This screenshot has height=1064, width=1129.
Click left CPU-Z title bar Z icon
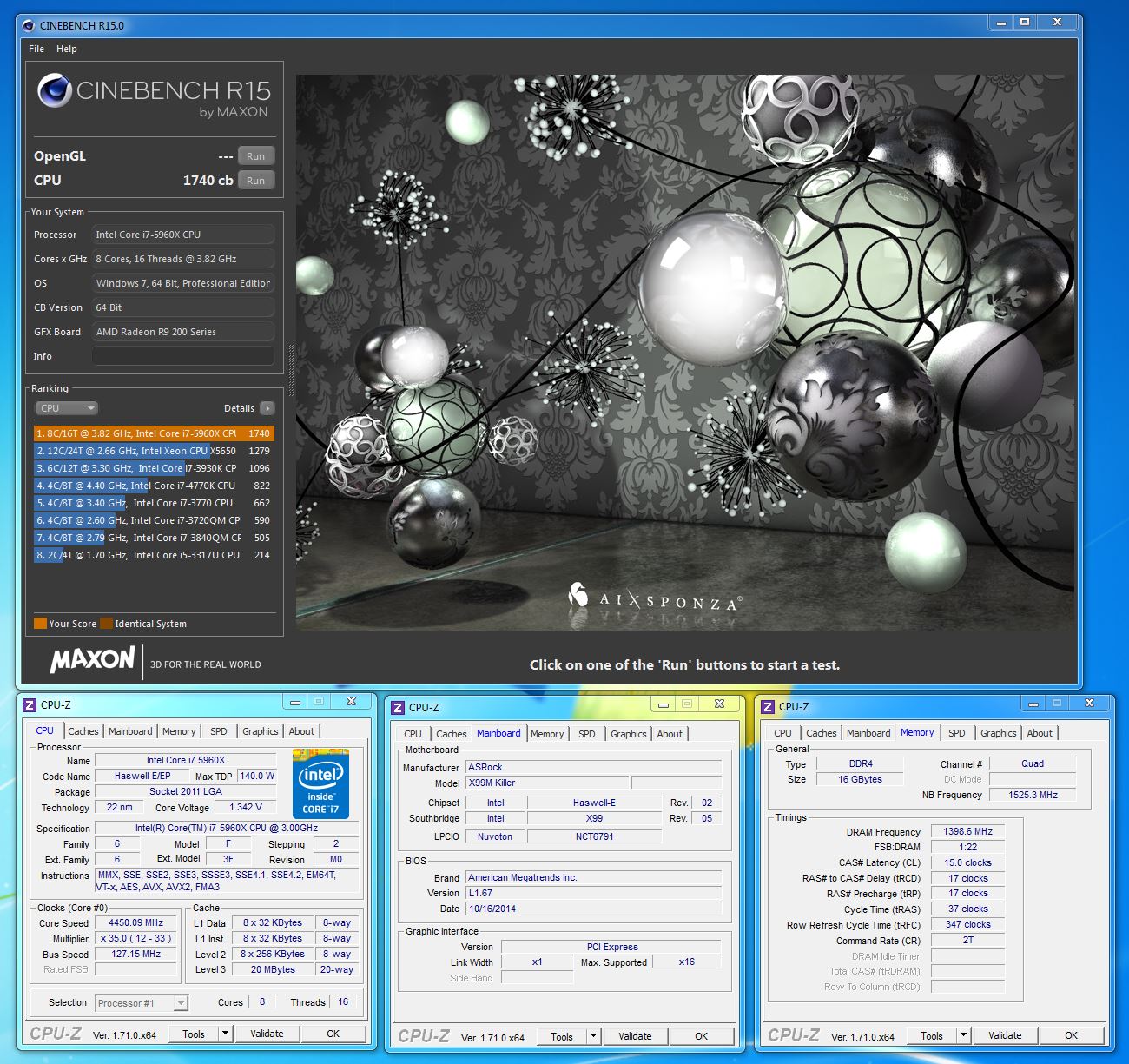tap(29, 705)
